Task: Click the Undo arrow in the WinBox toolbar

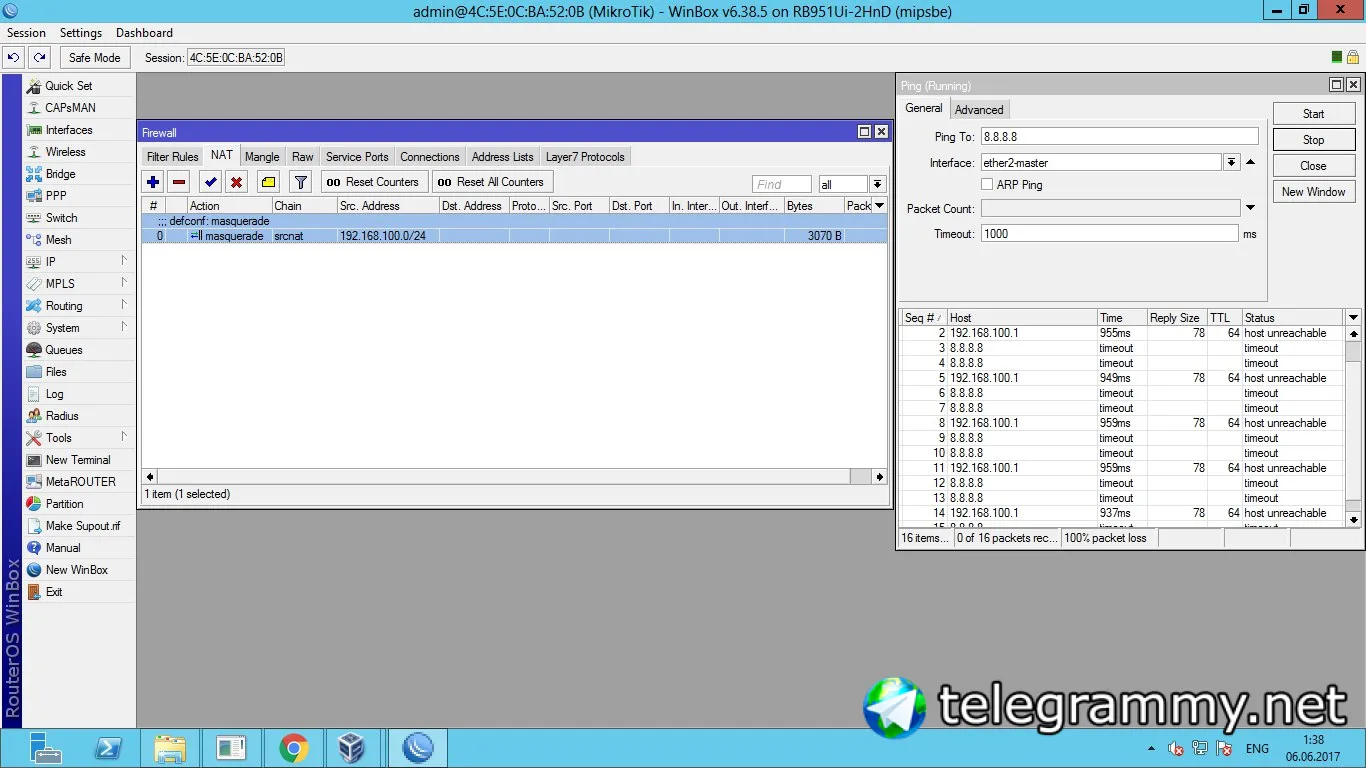Action: (14, 58)
